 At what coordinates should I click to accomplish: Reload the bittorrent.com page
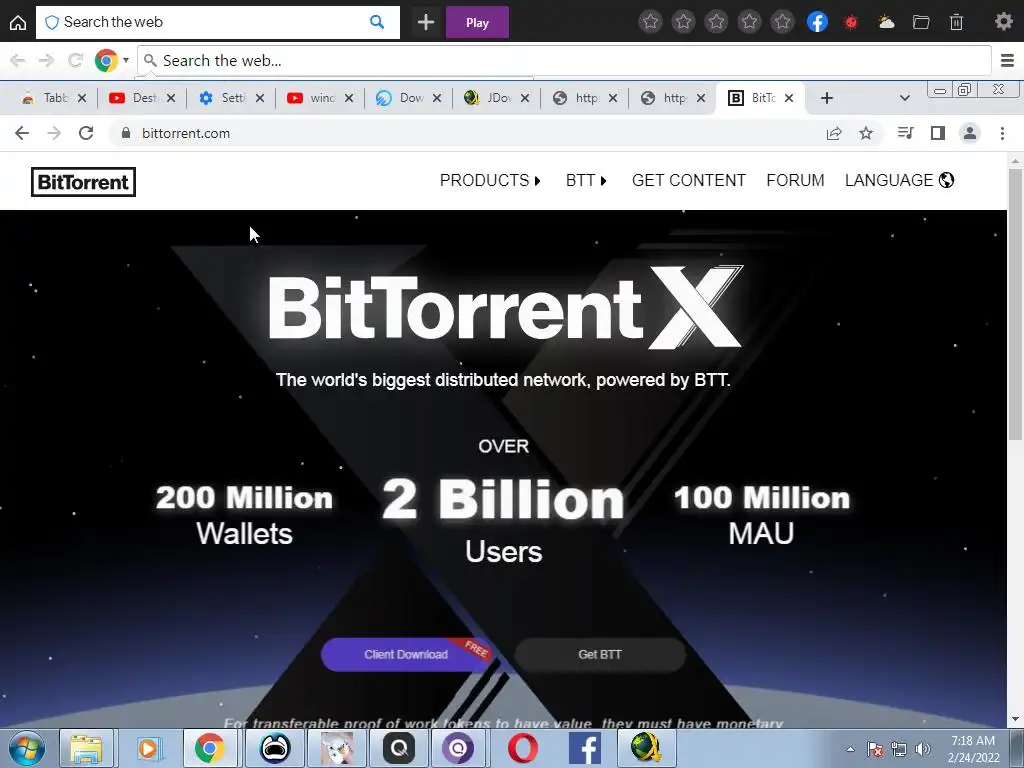86,133
